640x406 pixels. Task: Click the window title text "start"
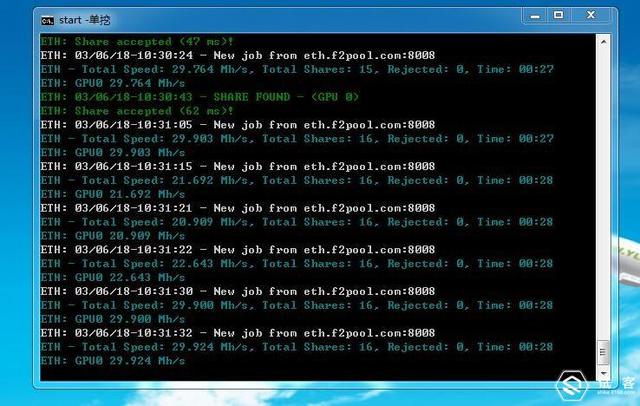pyautogui.click(x=70, y=20)
